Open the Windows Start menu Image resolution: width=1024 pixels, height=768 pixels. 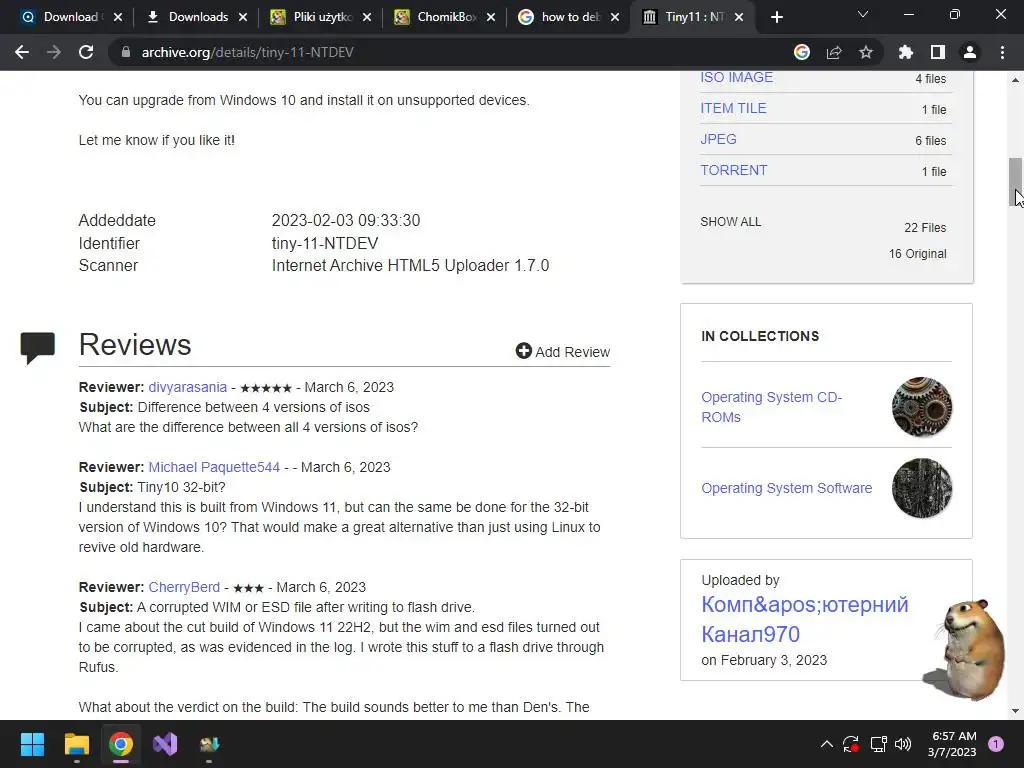[32, 744]
